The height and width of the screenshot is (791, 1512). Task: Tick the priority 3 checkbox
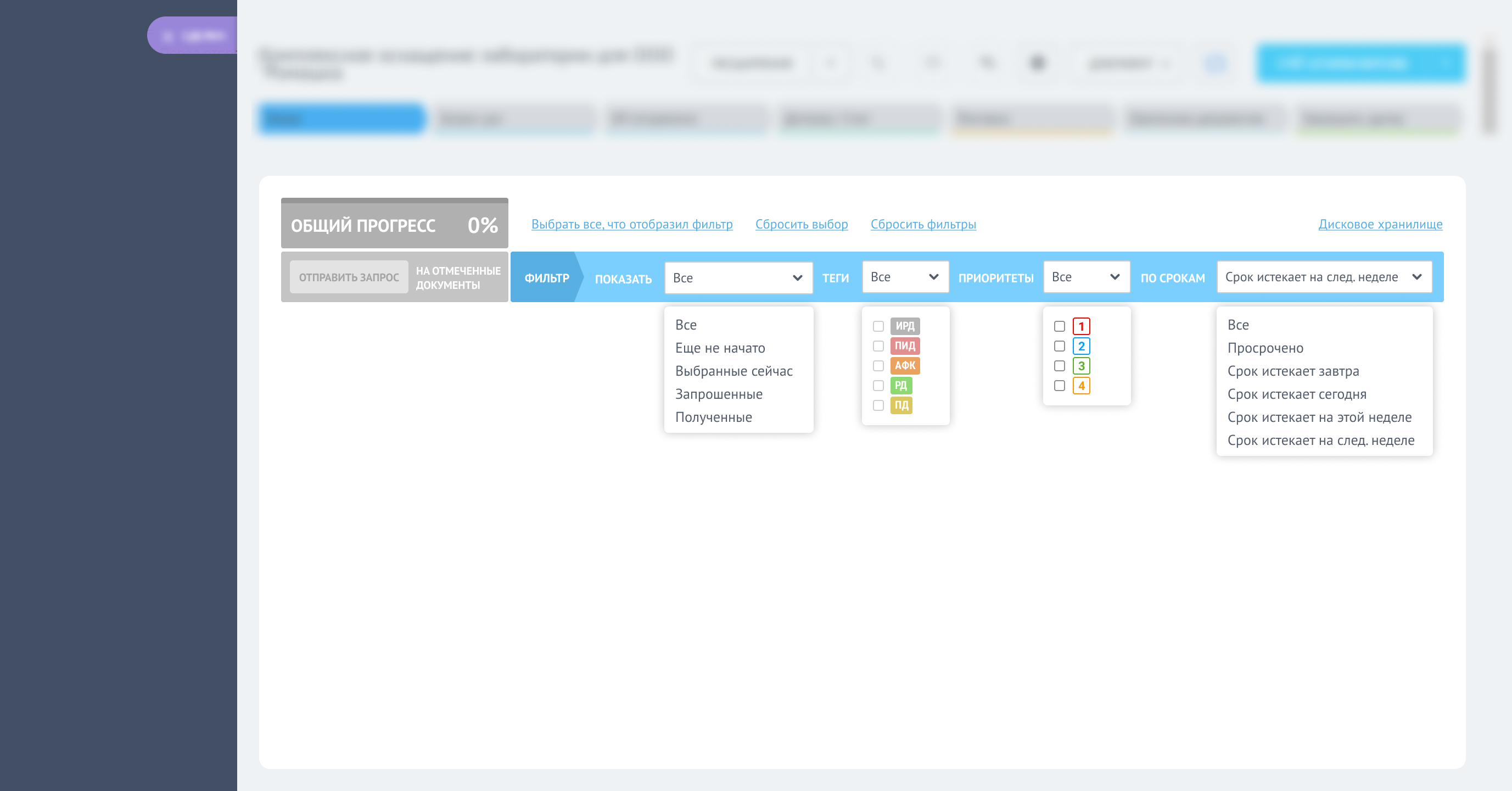click(x=1059, y=366)
